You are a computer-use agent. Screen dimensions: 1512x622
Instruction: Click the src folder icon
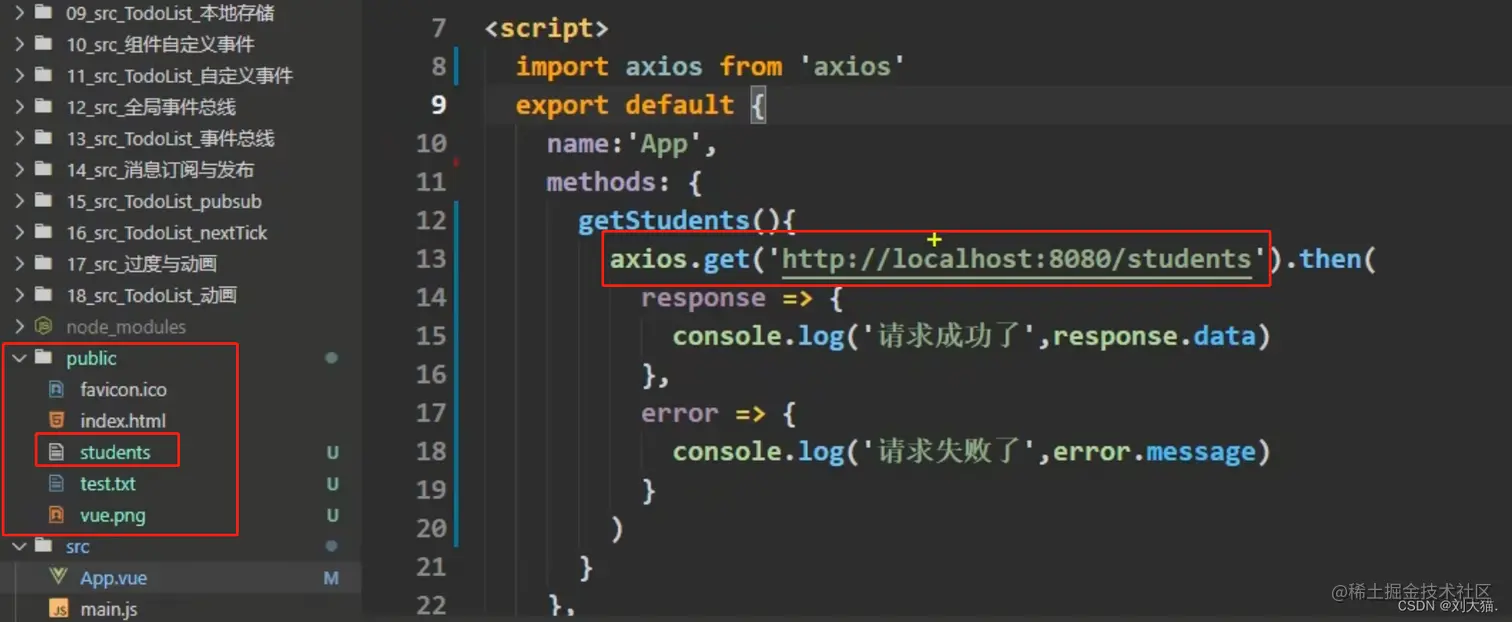tap(43, 546)
